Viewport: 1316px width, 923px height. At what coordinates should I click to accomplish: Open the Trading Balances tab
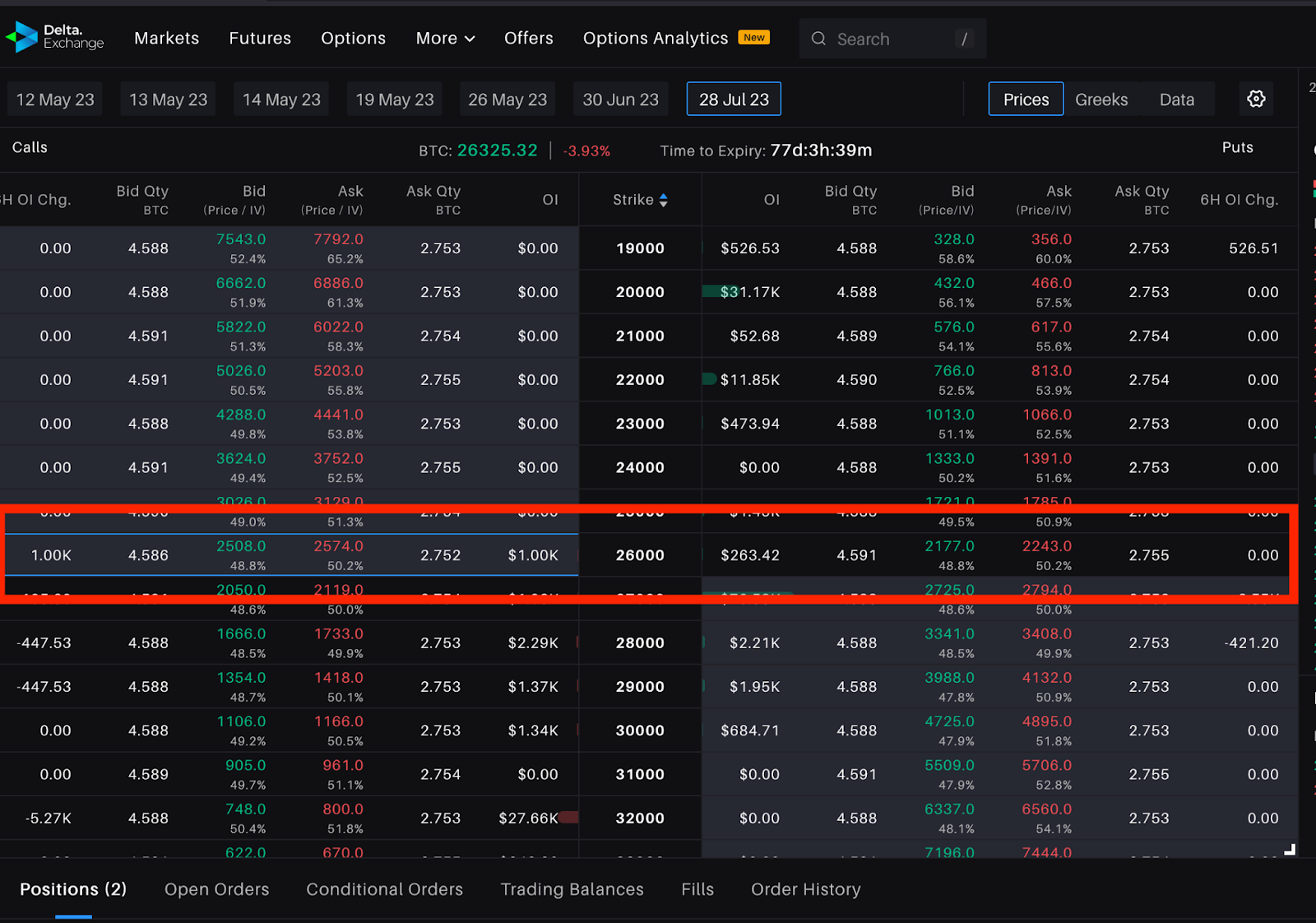point(572,889)
